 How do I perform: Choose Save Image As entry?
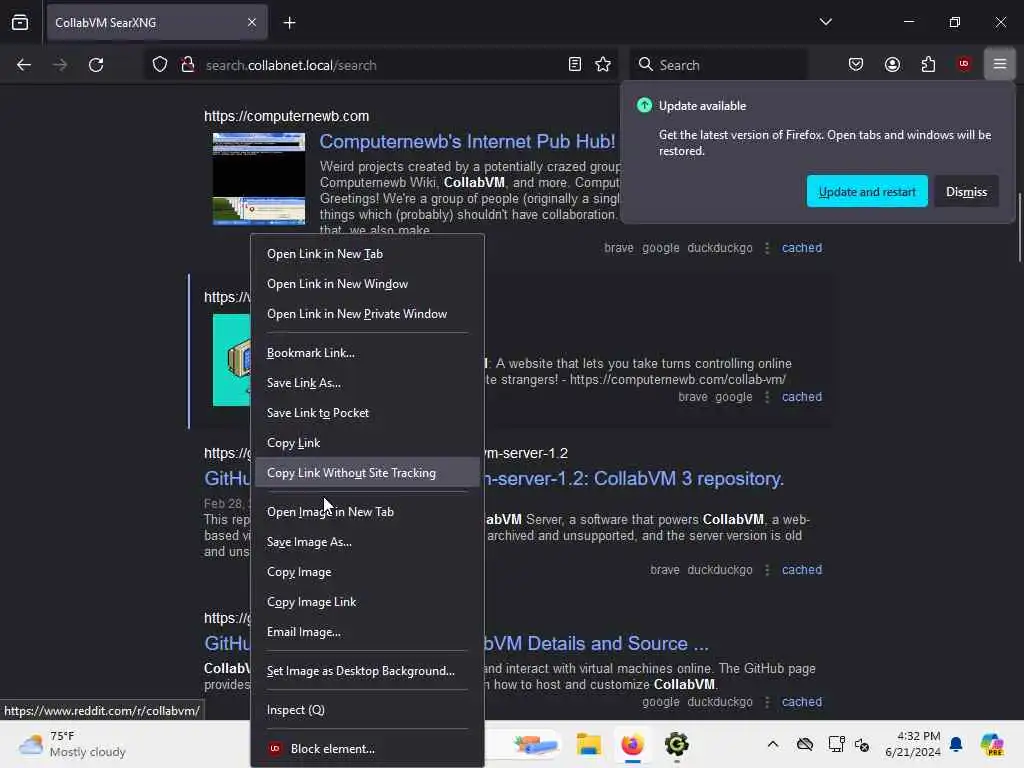click(x=368, y=542)
